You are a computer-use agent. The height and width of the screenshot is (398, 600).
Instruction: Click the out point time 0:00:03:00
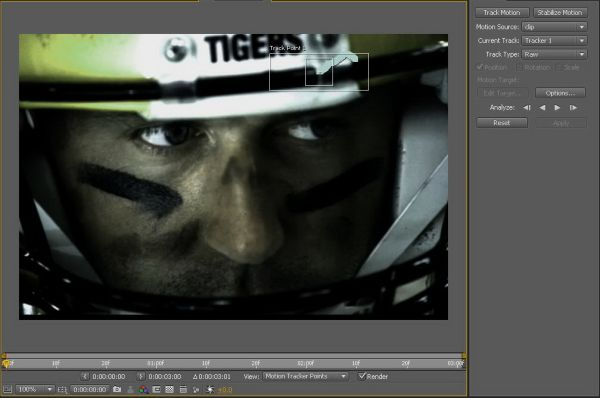click(165, 377)
